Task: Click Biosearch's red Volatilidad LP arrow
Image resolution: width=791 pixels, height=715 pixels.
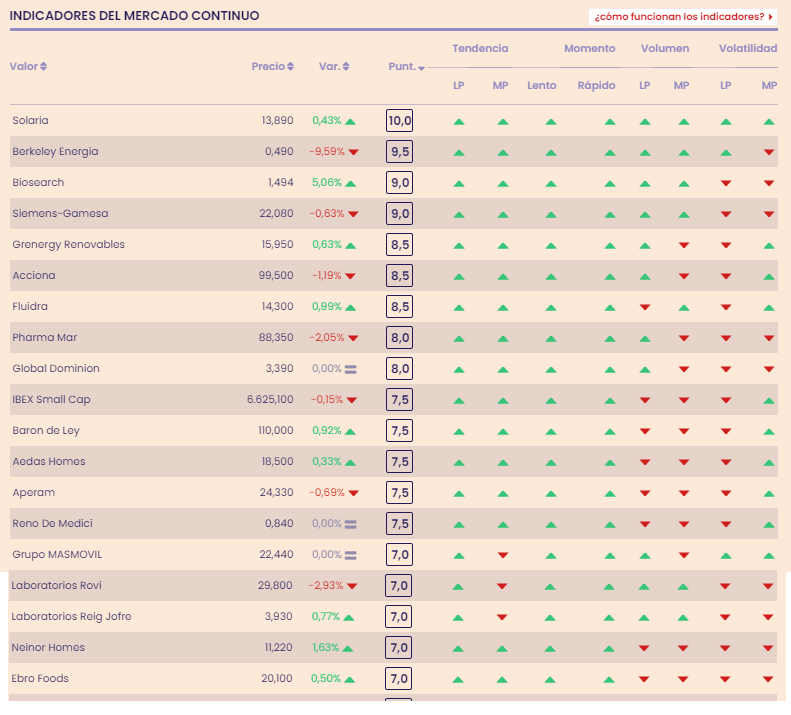Action: 726,183
